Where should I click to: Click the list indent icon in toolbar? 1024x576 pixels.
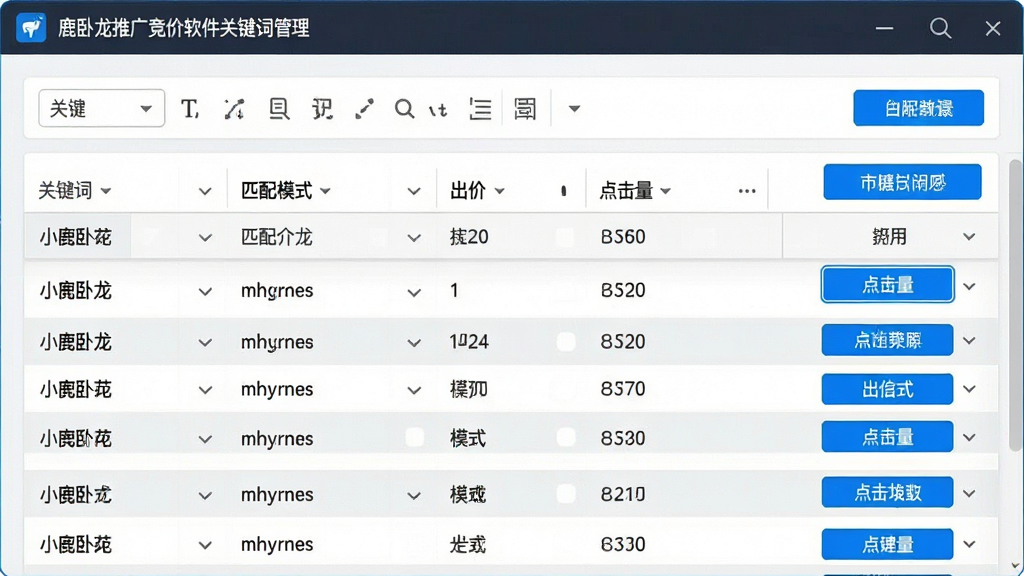(480, 109)
